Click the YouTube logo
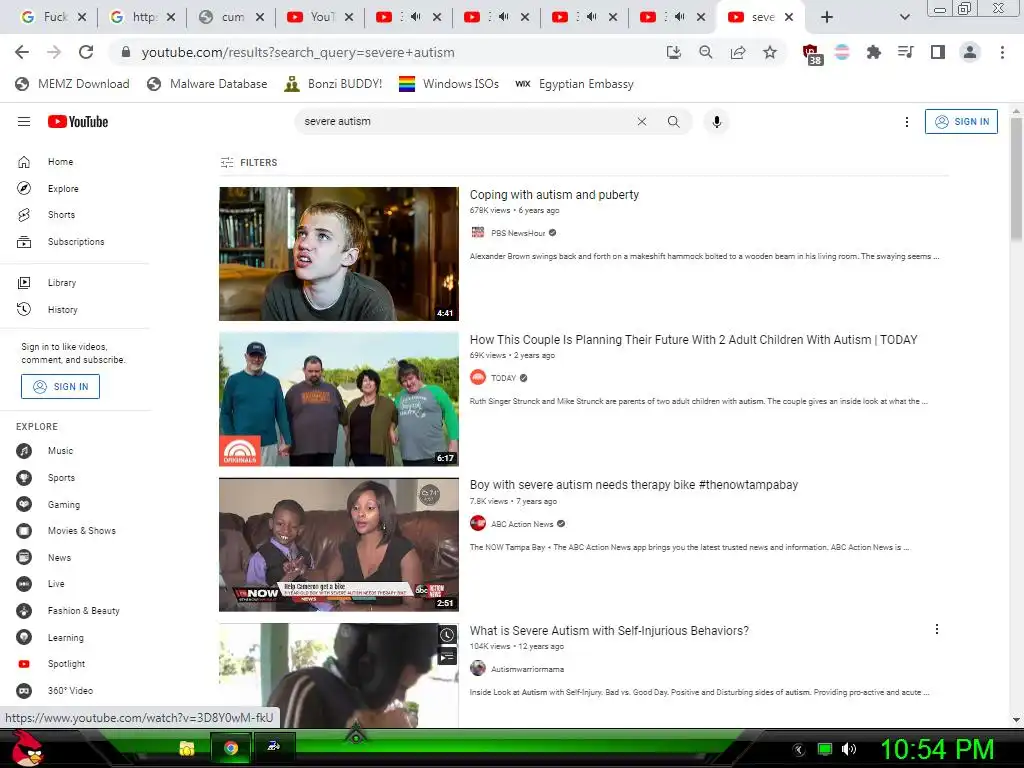Image resolution: width=1024 pixels, height=768 pixels. coord(78,121)
